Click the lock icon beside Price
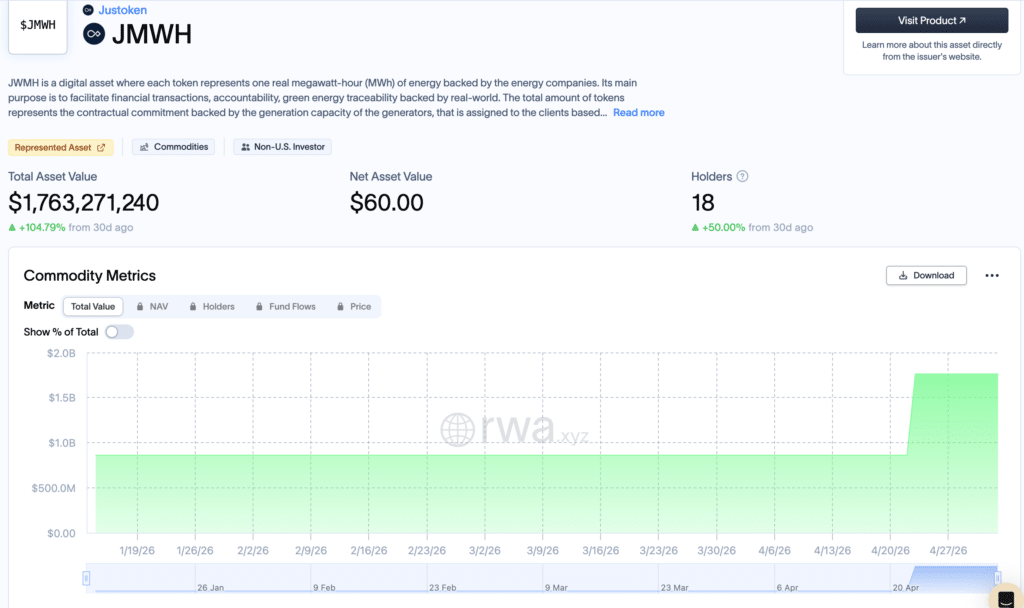Screen dimensions: 1024x608 [x=340, y=306]
